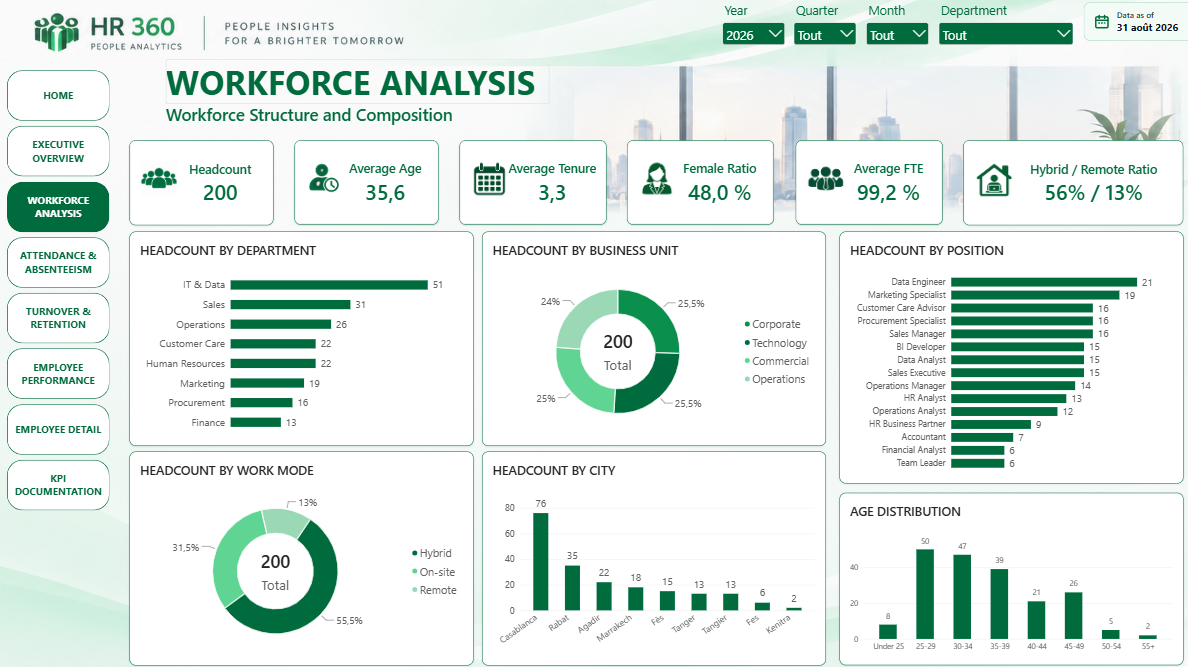Click the Average FTE team icon
The width and height of the screenshot is (1188, 667).
pos(825,178)
